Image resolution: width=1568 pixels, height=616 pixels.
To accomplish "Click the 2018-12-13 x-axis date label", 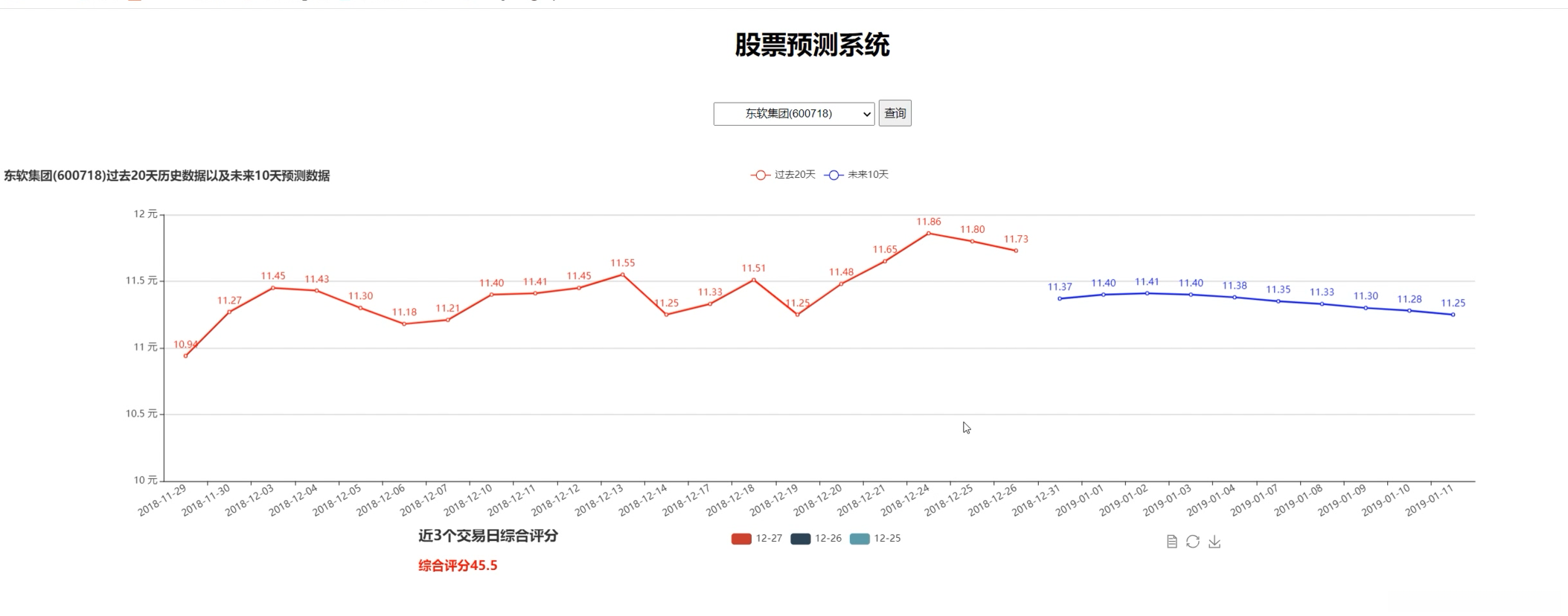I will 599,500.
